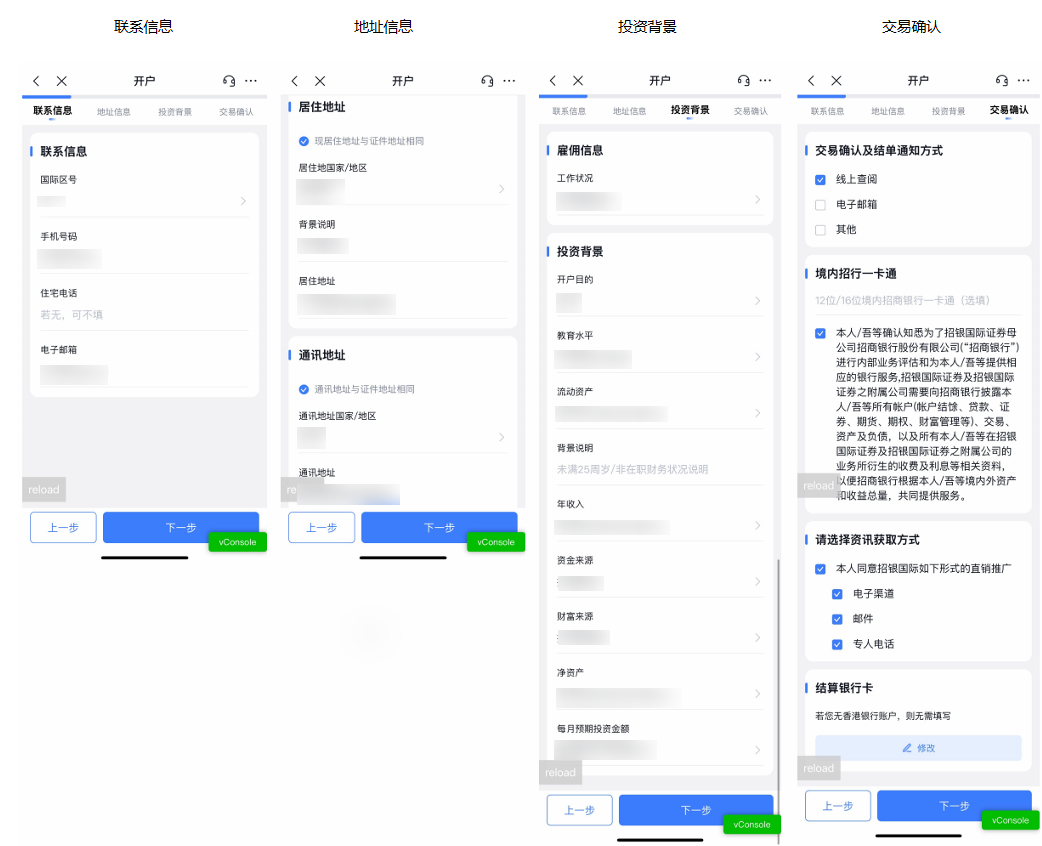Tap the headset icon on the 联系信息 screen

229,81
